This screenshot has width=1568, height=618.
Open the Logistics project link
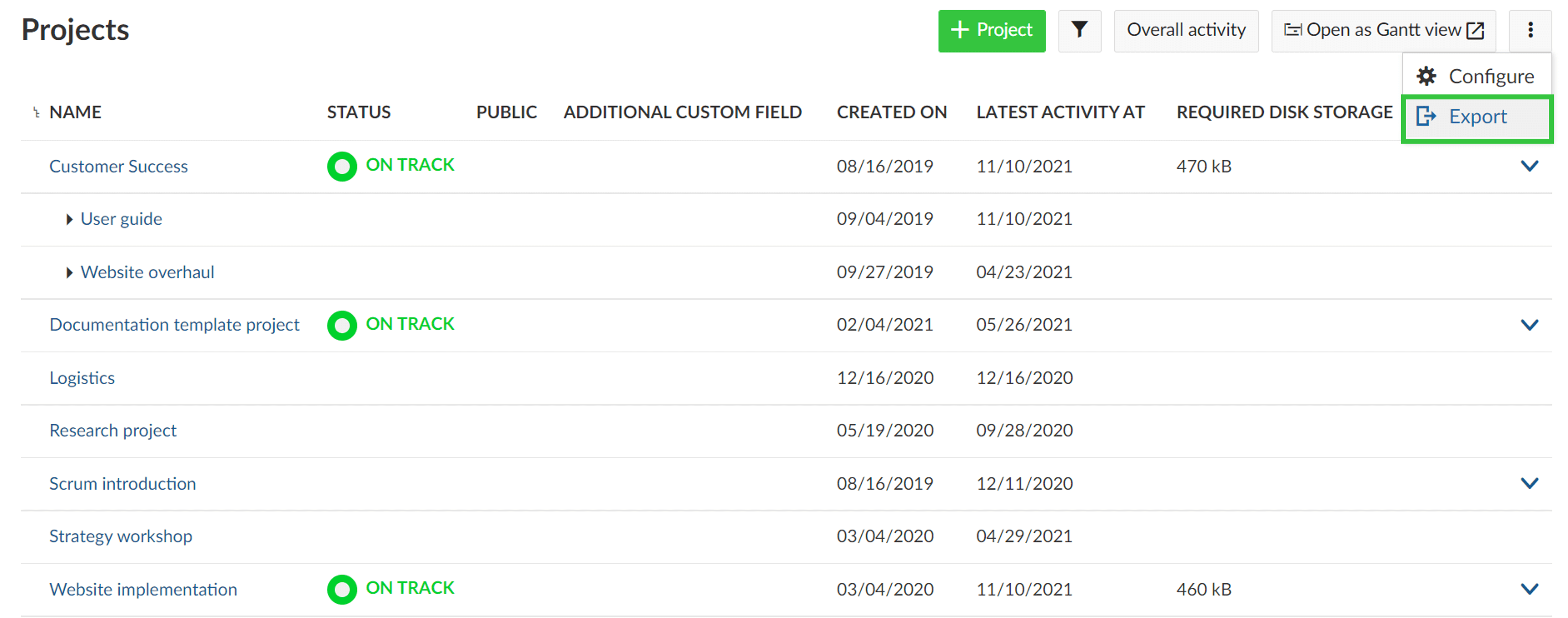coord(82,377)
